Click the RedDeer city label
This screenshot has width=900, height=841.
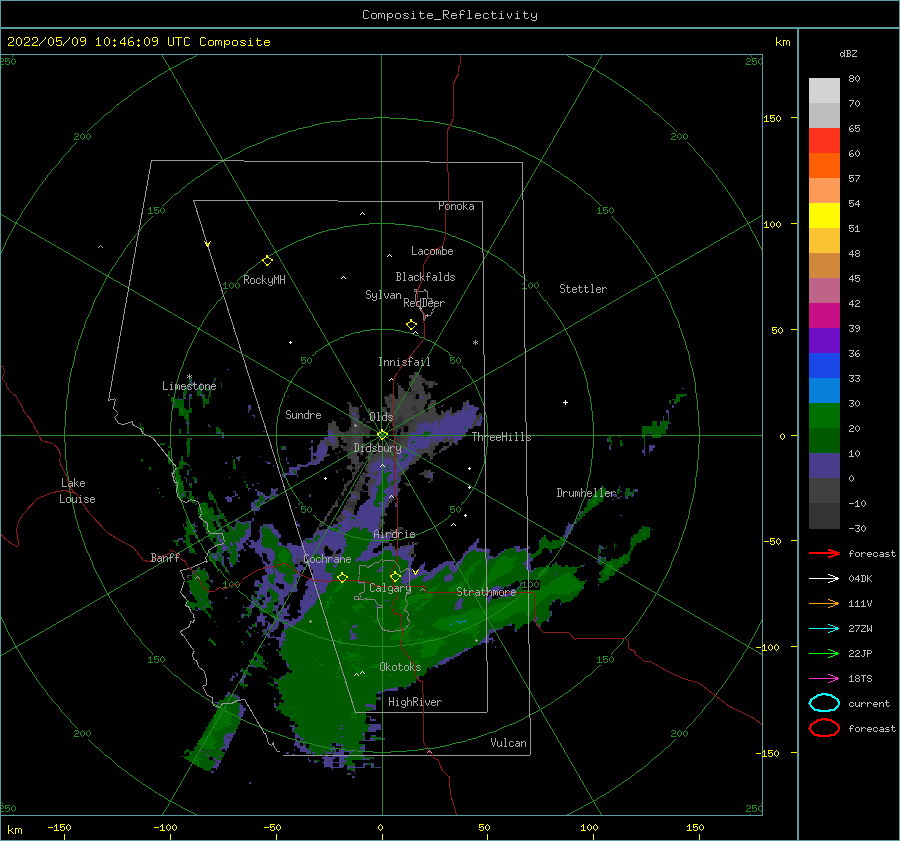pos(424,303)
